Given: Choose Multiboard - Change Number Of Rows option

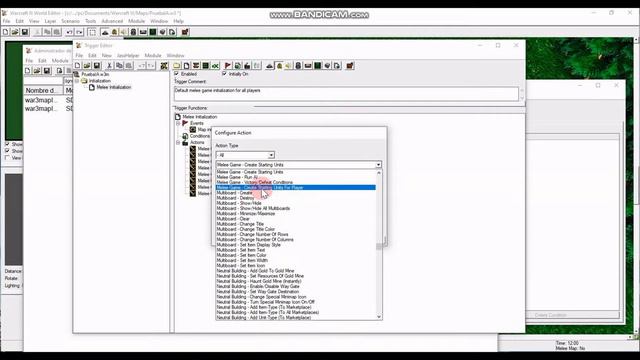Looking at the screenshot, I should click(296, 234).
